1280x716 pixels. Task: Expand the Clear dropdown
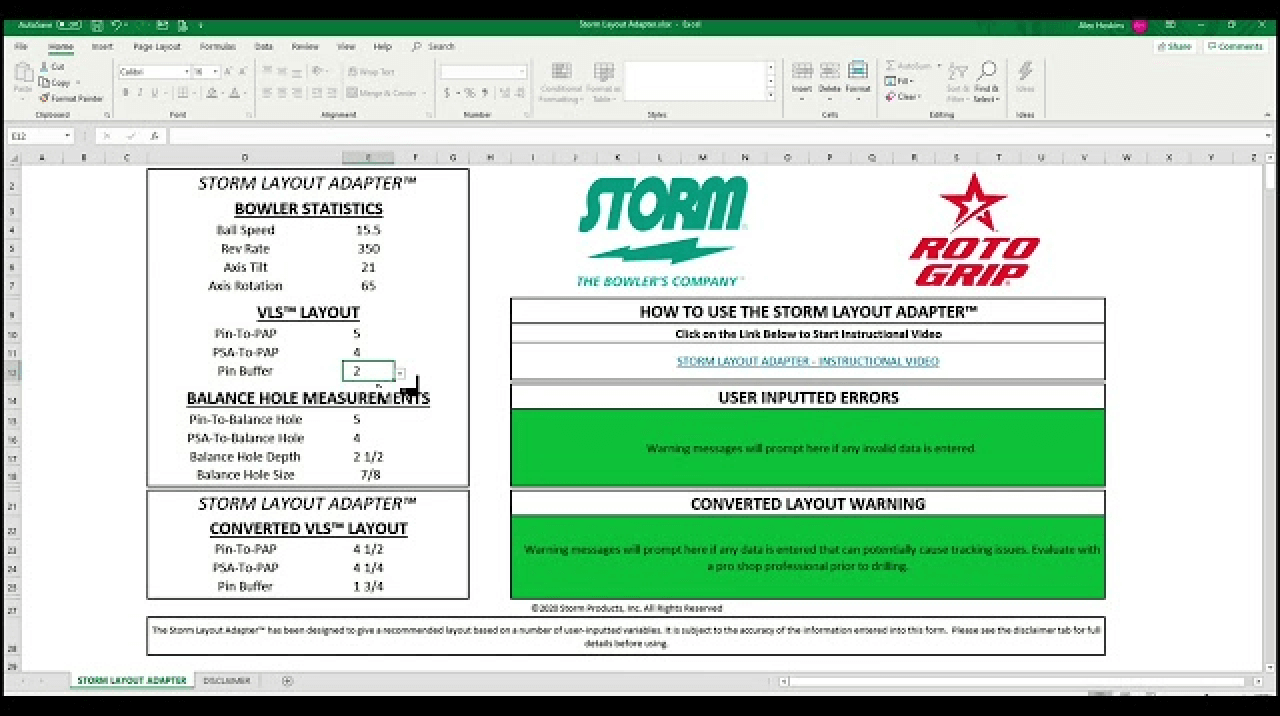tap(920, 97)
